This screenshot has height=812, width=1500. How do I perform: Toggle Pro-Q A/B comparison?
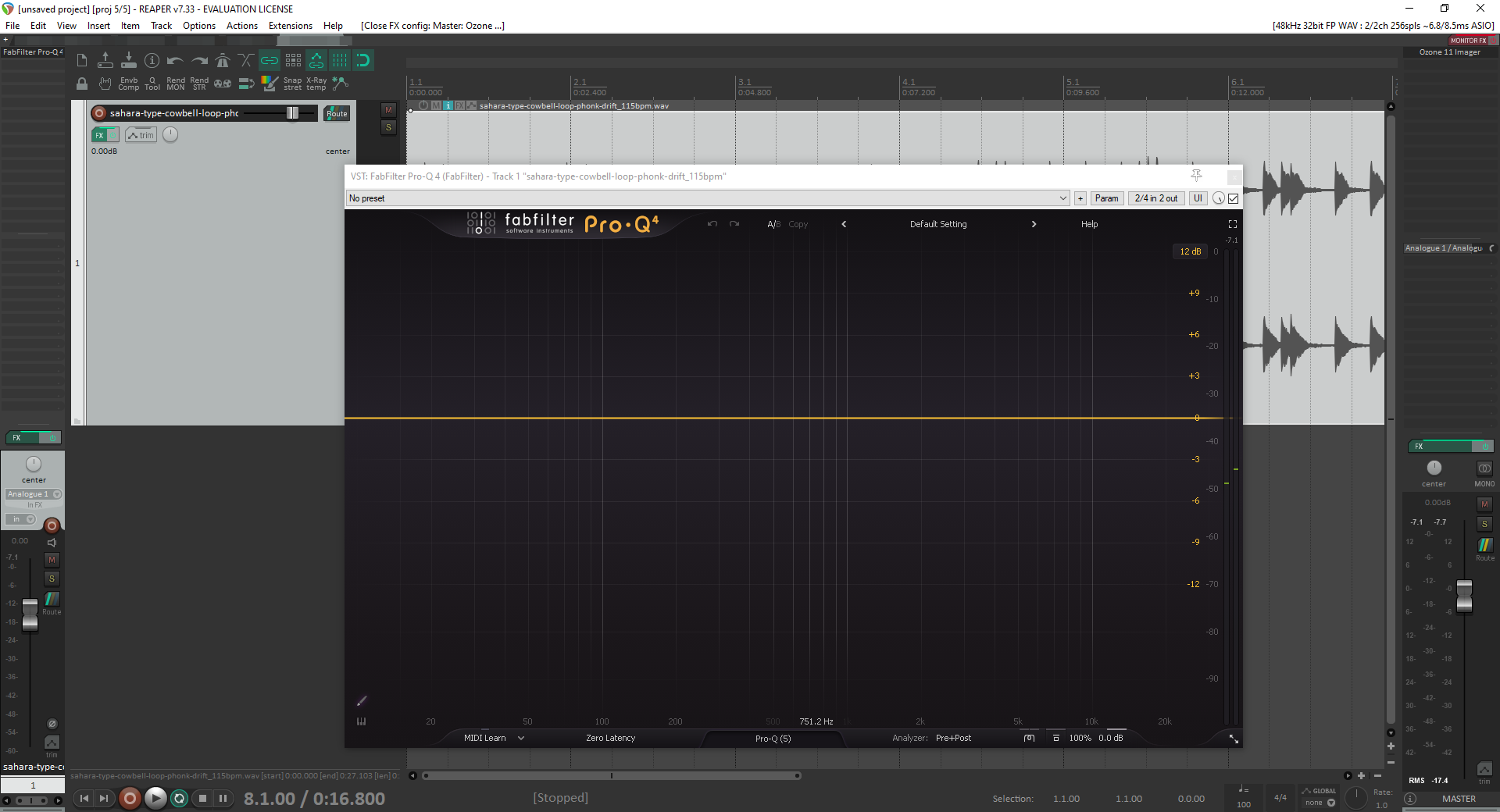point(773,224)
